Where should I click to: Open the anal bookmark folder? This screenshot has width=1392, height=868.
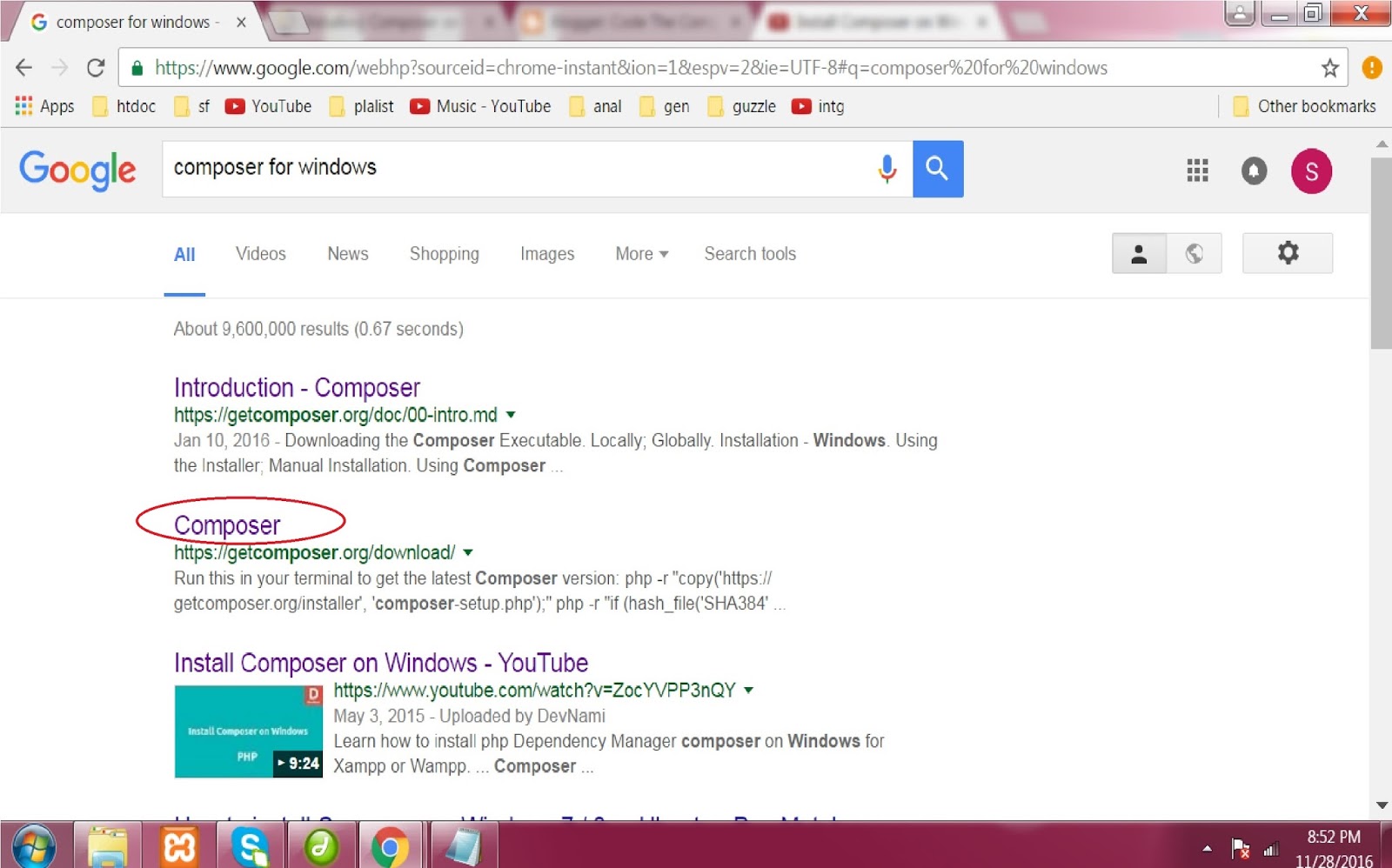pos(595,106)
